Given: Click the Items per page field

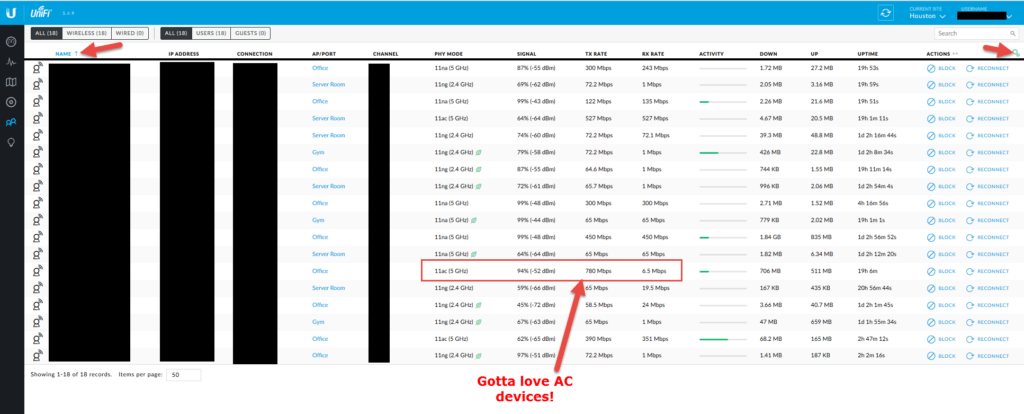Looking at the screenshot, I should (185, 375).
